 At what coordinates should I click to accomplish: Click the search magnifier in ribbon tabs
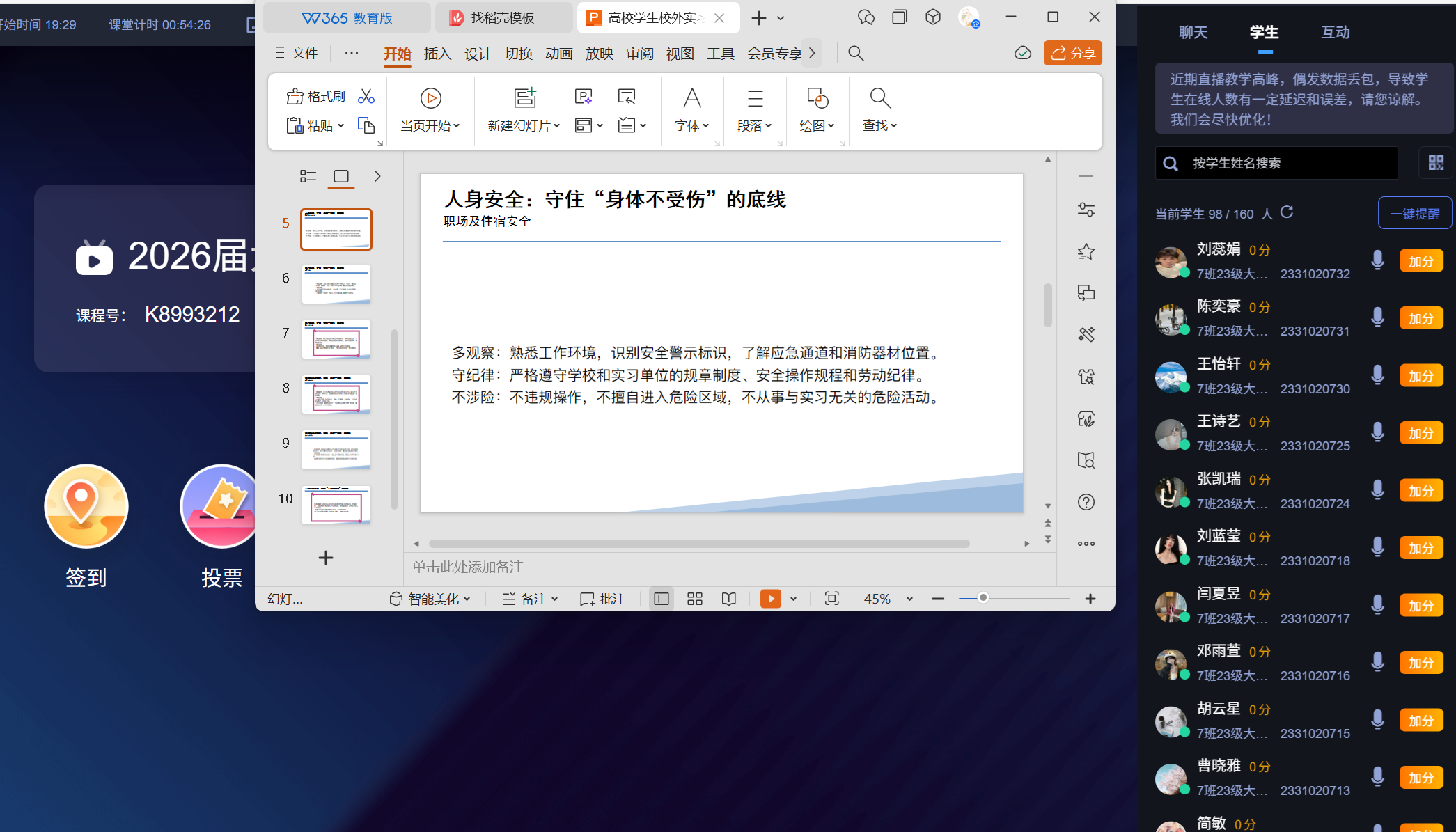856,54
